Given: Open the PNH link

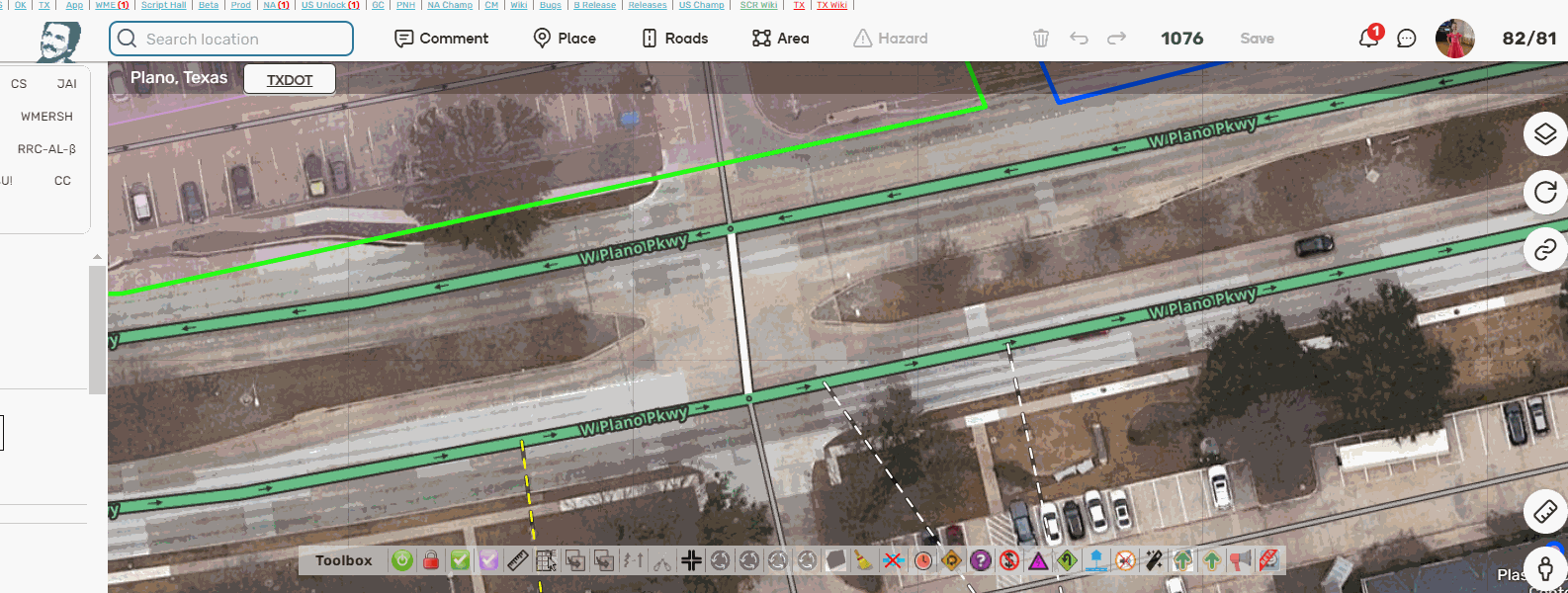Looking at the screenshot, I should [405, 5].
